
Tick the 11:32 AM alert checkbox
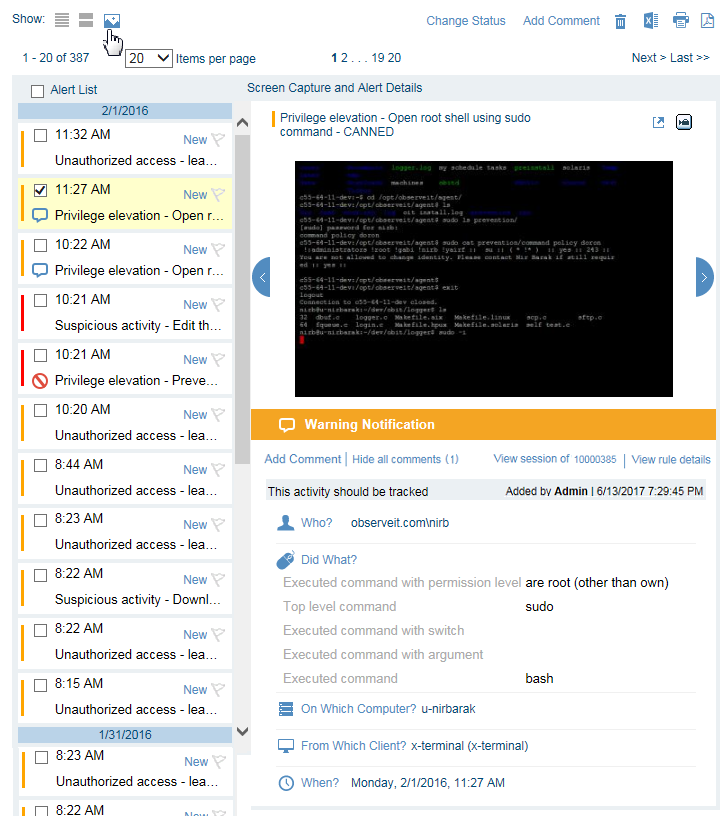[x=41, y=135]
